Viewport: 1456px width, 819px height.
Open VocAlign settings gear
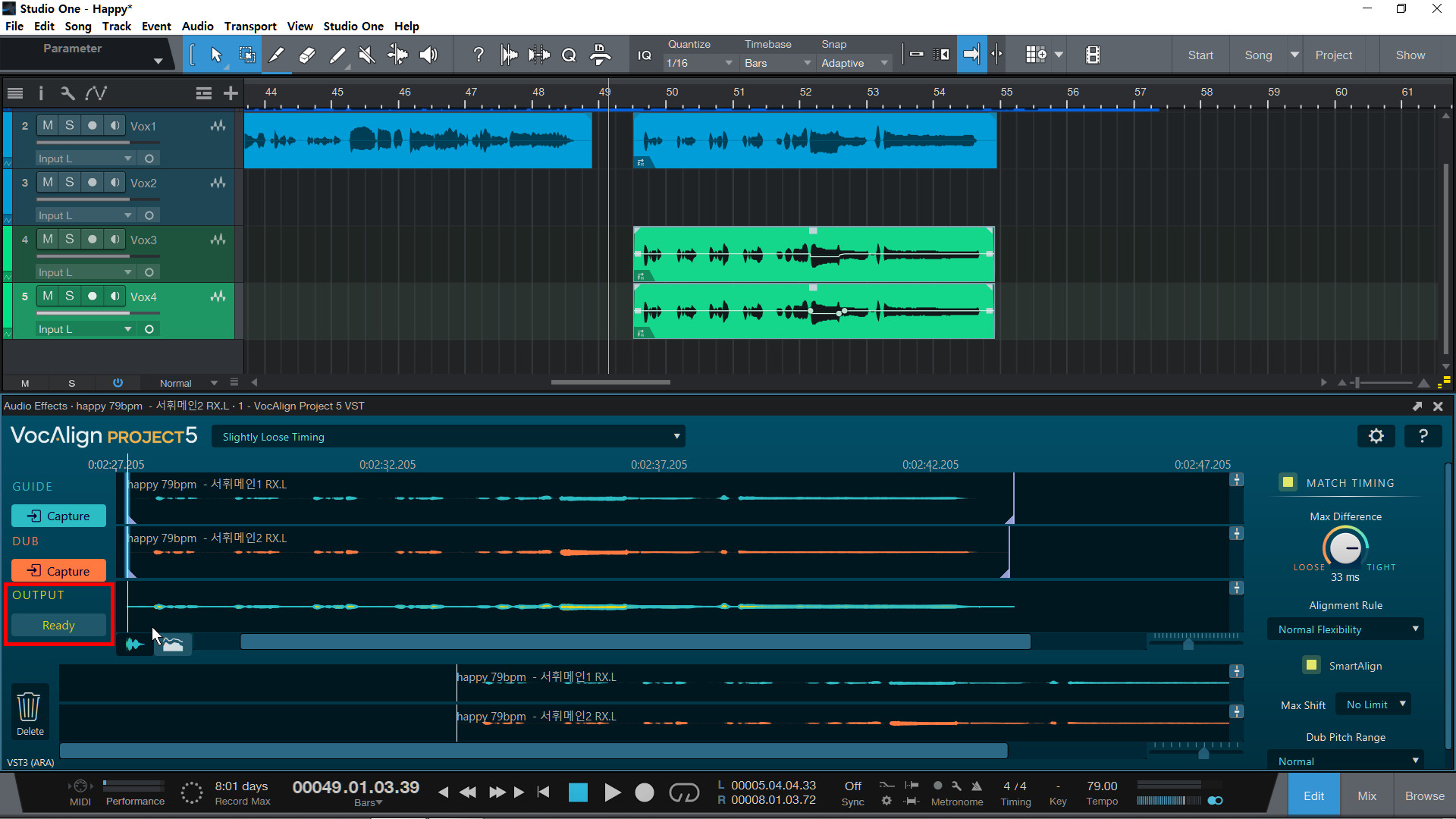[x=1376, y=435]
